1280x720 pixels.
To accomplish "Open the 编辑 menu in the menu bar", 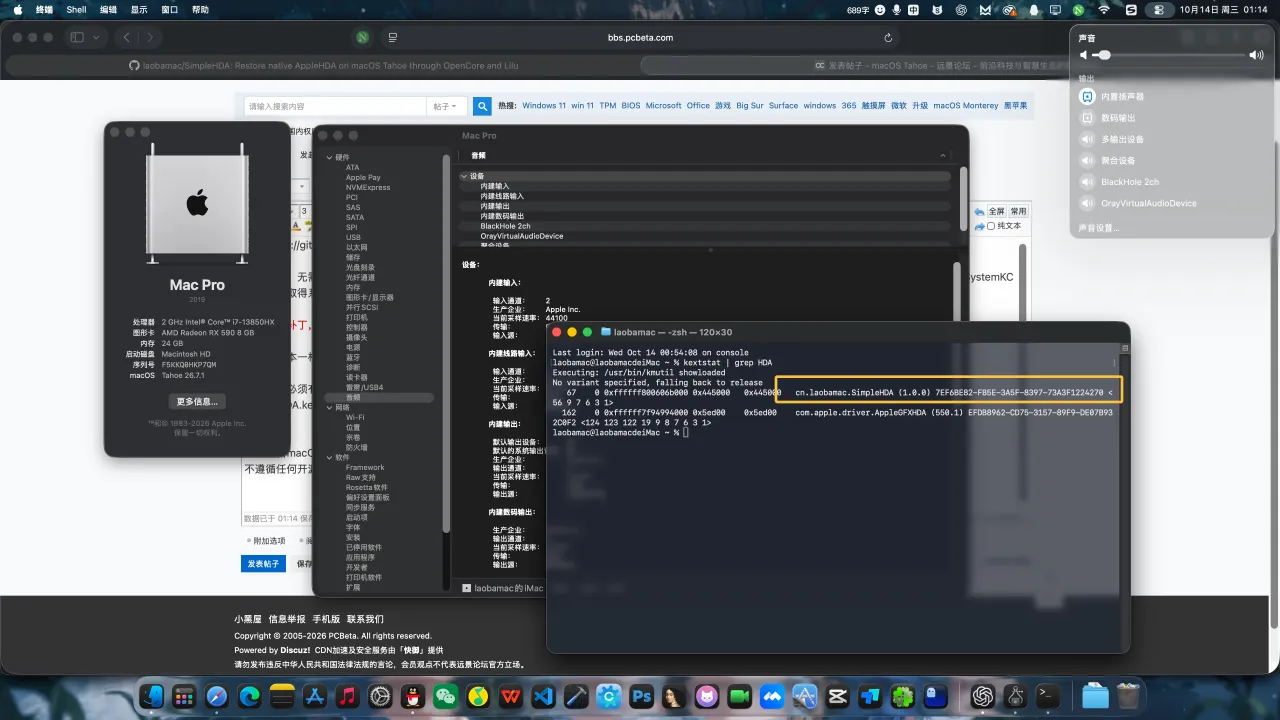I will 108,9.
